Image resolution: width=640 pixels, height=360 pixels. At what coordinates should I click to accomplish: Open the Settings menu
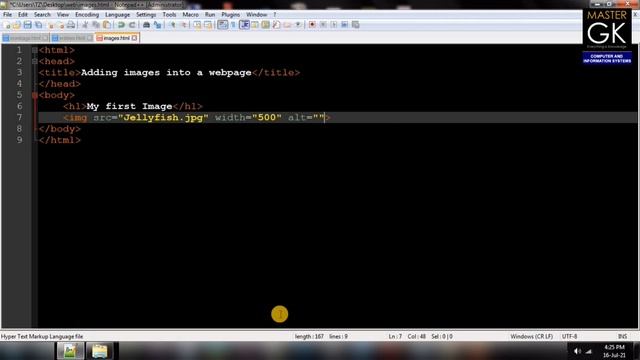[x=146, y=15]
